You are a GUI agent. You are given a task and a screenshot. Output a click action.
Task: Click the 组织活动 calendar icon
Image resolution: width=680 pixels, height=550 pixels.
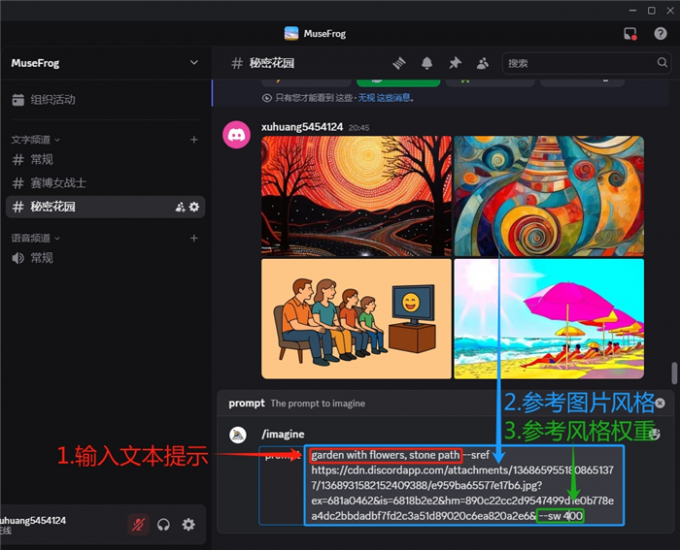click(x=18, y=100)
